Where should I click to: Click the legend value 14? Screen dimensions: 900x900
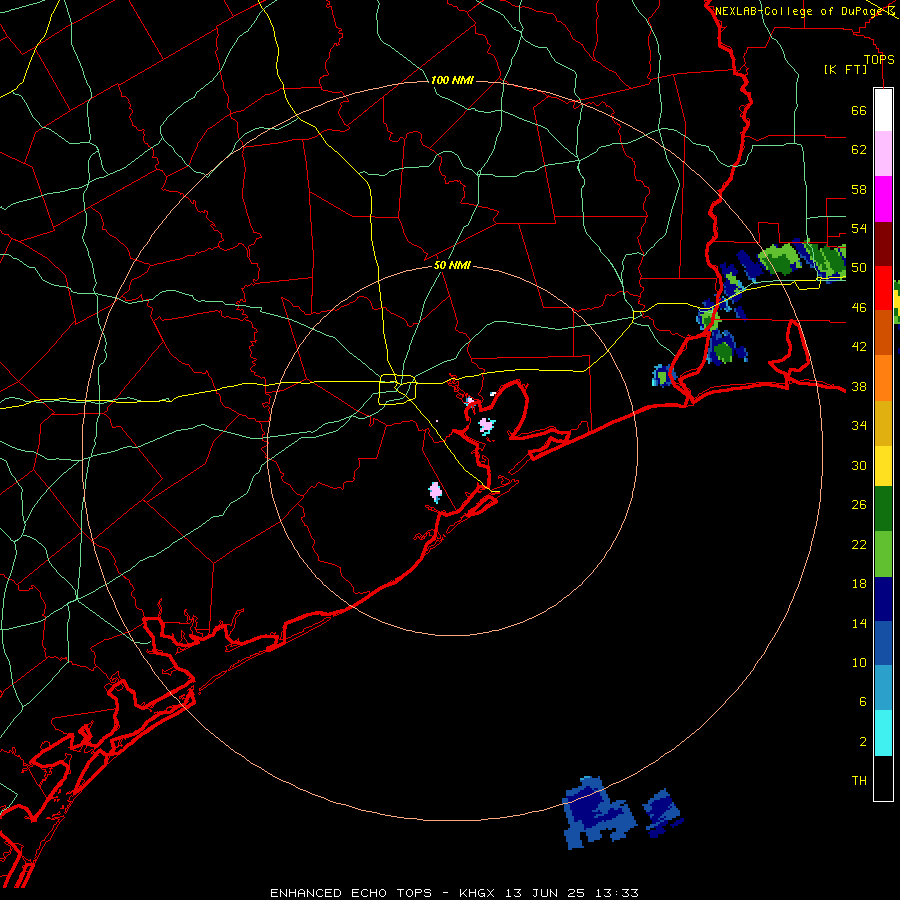coord(859,623)
